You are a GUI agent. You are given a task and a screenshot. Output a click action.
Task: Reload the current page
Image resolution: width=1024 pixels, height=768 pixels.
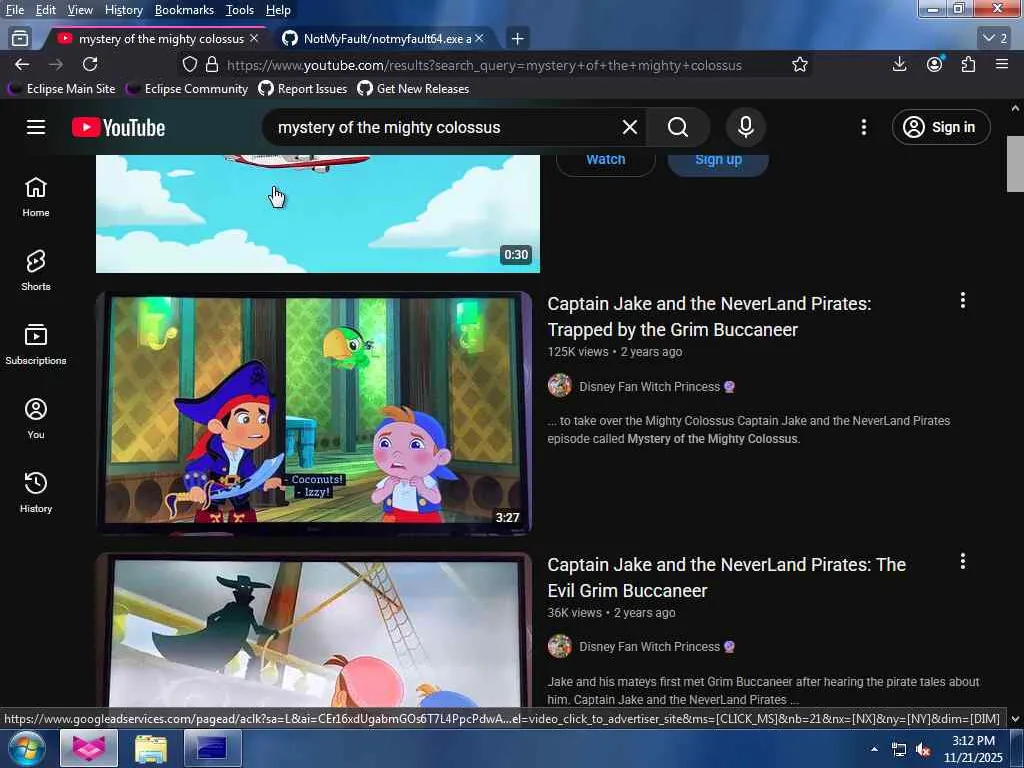pos(90,65)
